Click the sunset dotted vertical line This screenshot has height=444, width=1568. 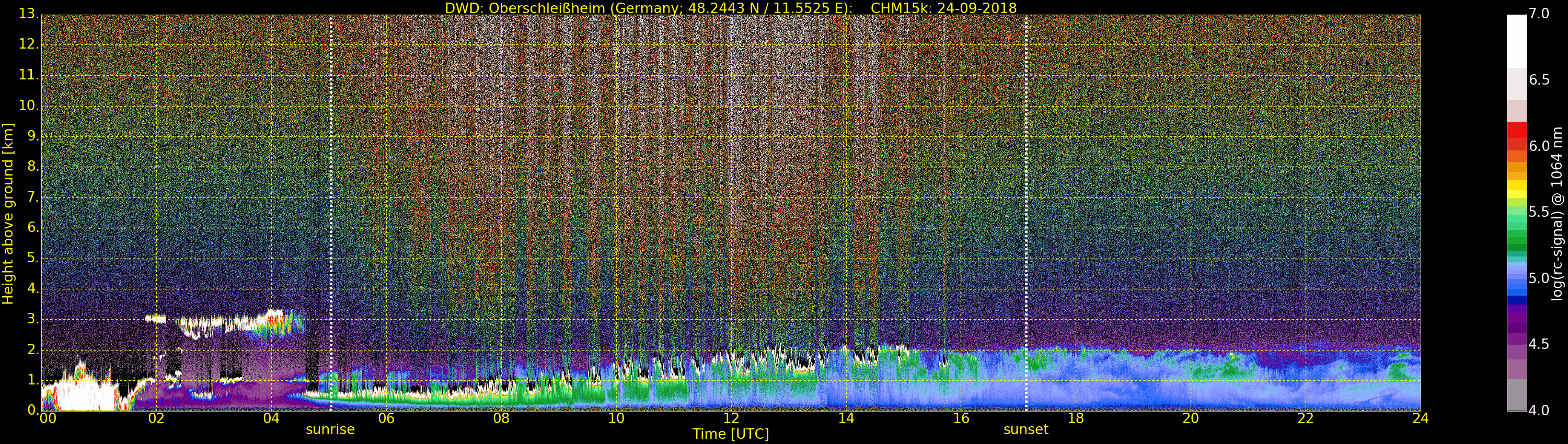coord(1025,213)
